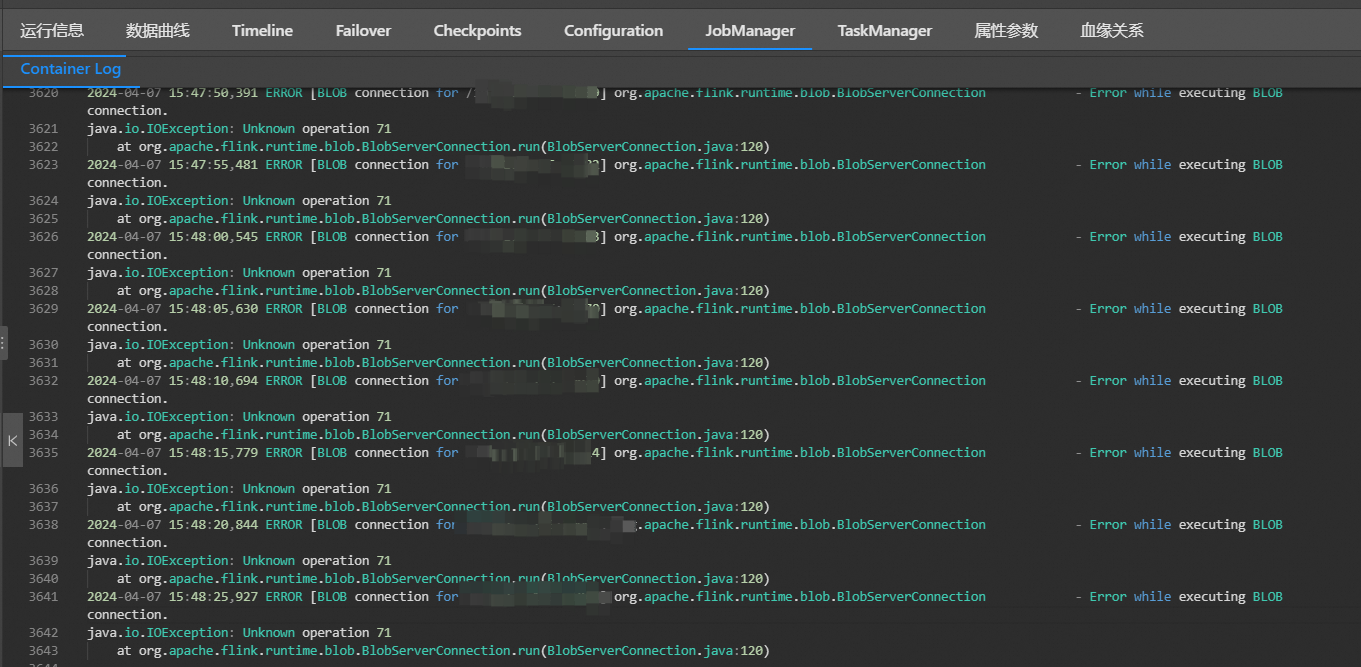Click line number 3632 in the log gutter

tap(43, 380)
